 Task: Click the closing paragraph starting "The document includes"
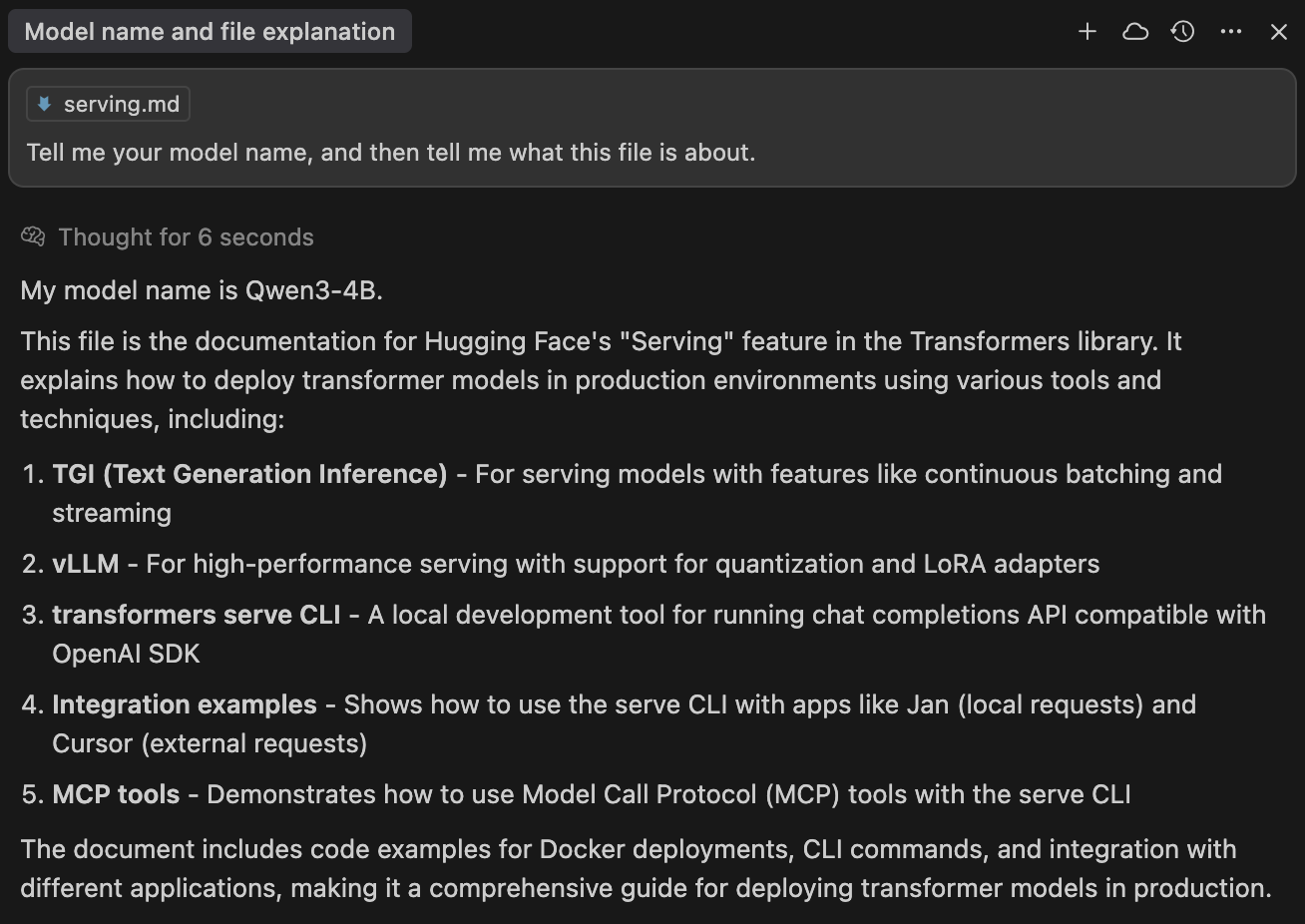click(639, 869)
